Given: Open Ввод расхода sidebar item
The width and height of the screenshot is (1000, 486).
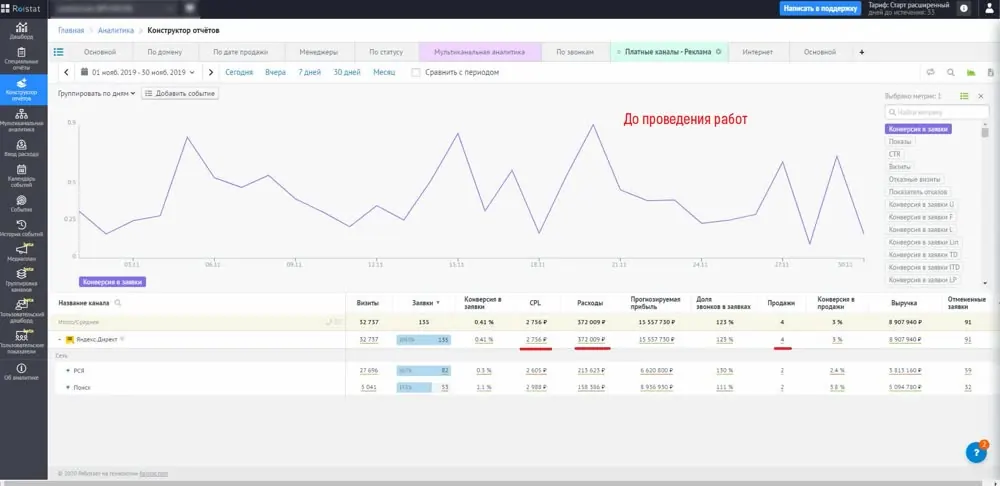Looking at the screenshot, I should tap(22, 149).
